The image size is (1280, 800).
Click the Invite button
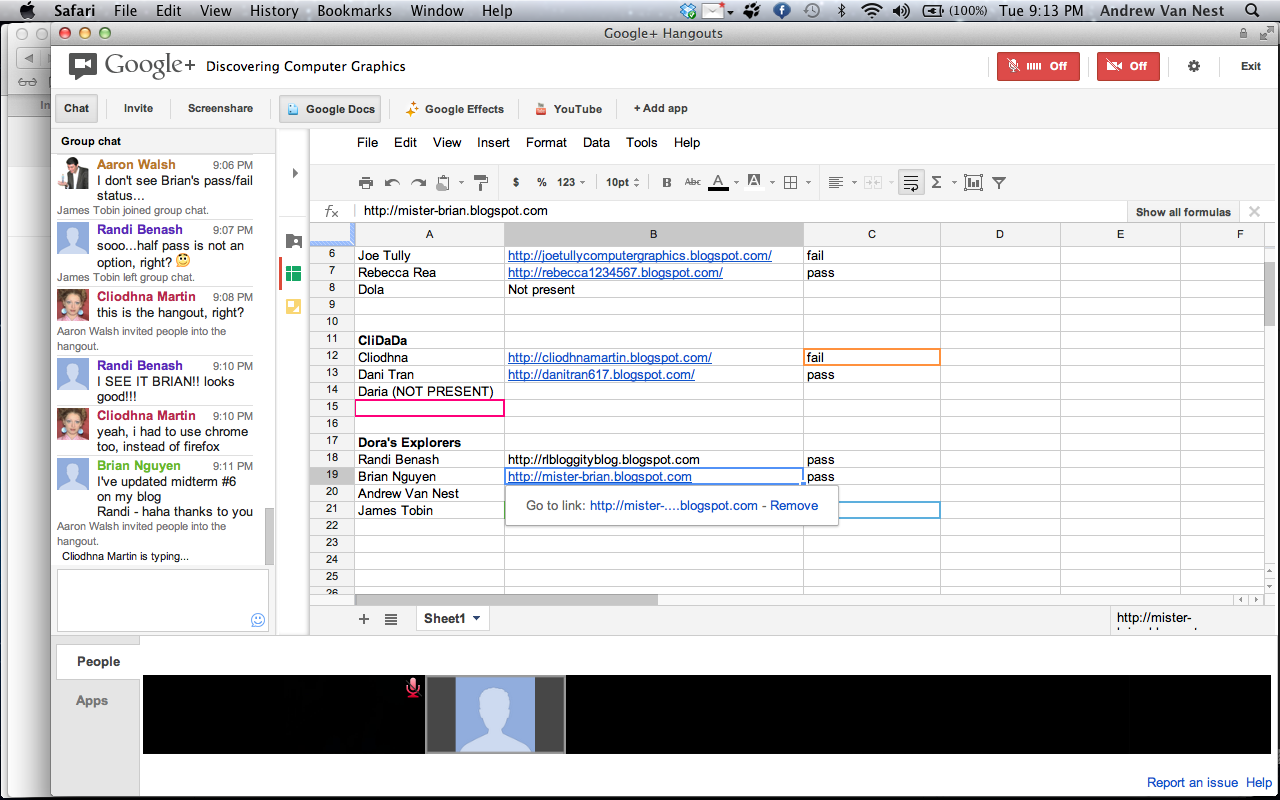click(138, 109)
